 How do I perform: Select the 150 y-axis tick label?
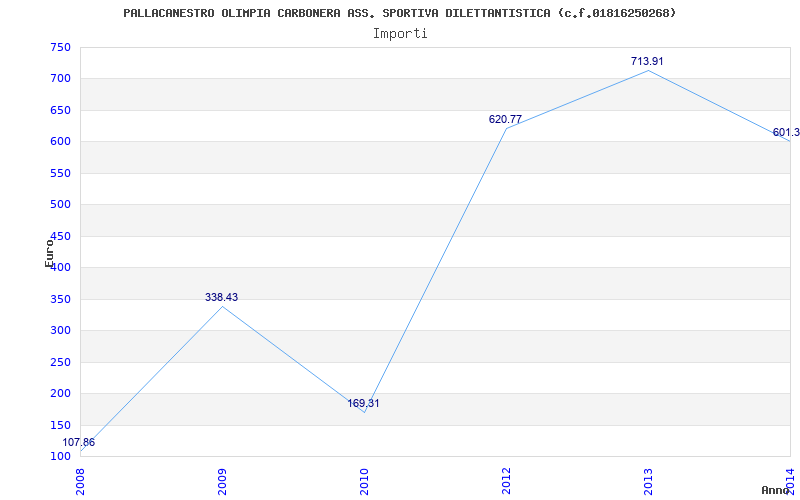[60, 425]
